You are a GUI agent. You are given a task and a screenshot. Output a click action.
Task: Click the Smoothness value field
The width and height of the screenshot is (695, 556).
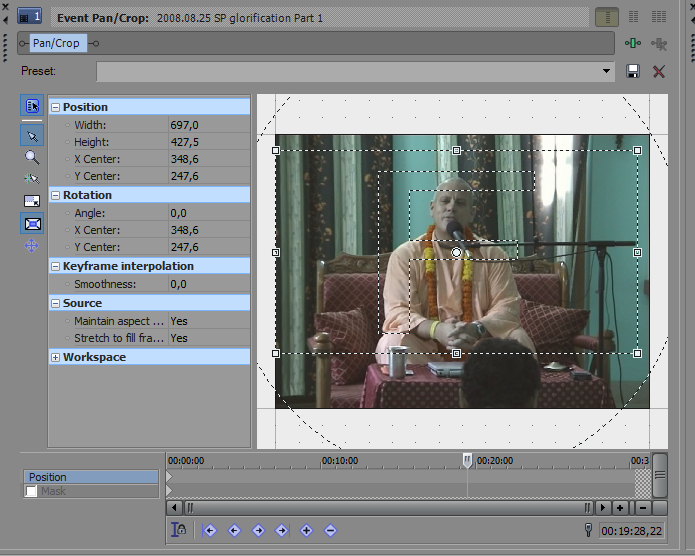(209, 284)
